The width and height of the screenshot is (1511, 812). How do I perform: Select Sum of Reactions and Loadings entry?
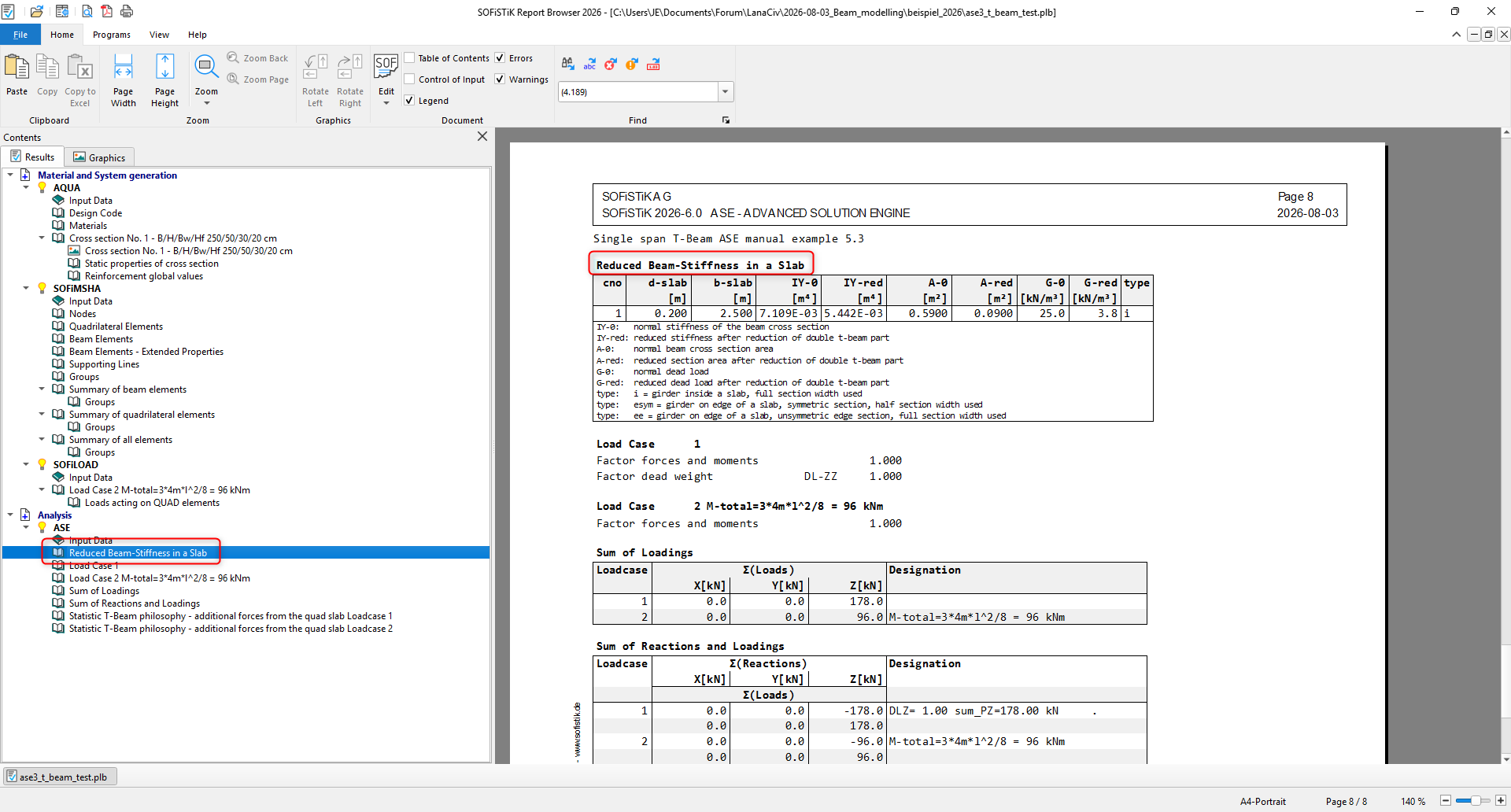pos(135,603)
